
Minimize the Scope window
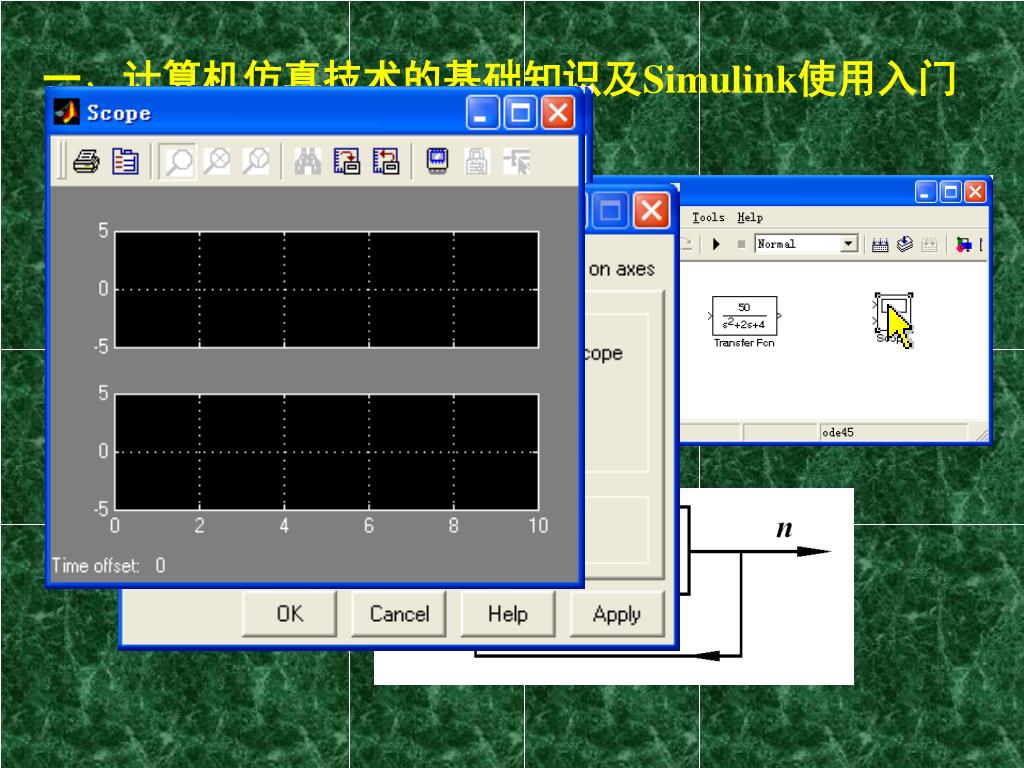(x=483, y=113)
